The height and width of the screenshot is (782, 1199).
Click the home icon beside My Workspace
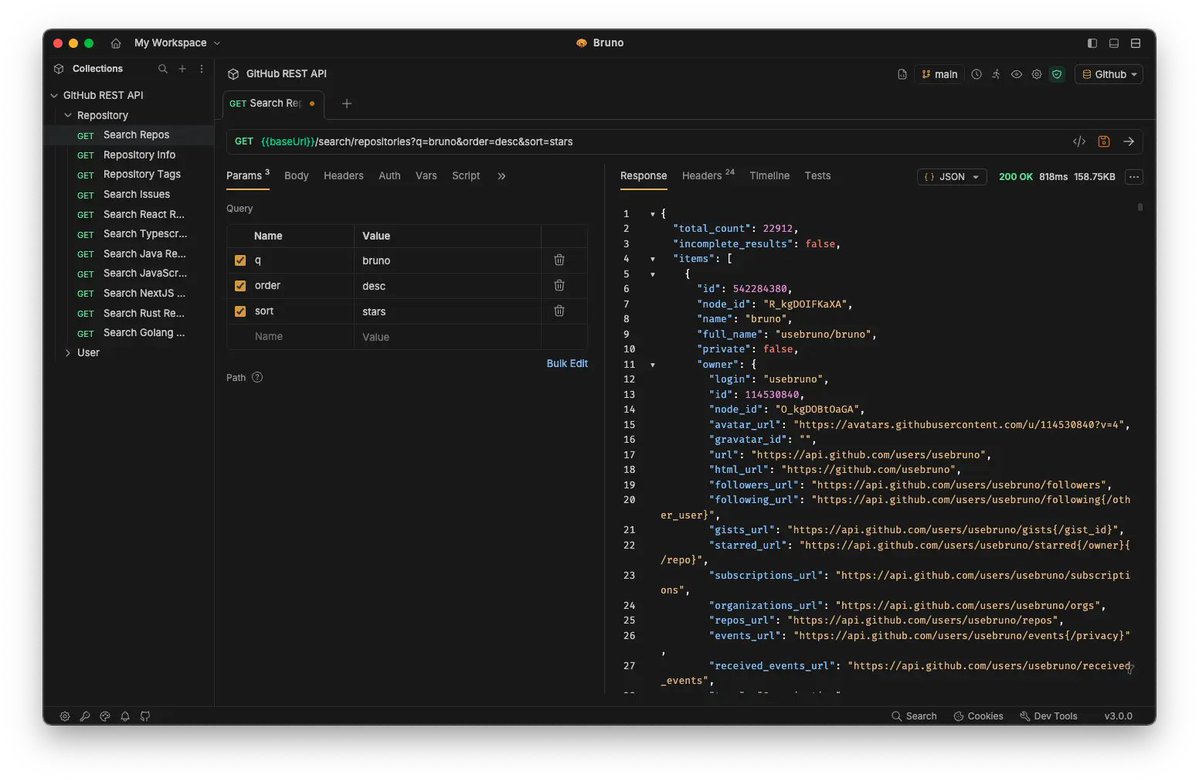pyautogui.click(x=115, y=43)
